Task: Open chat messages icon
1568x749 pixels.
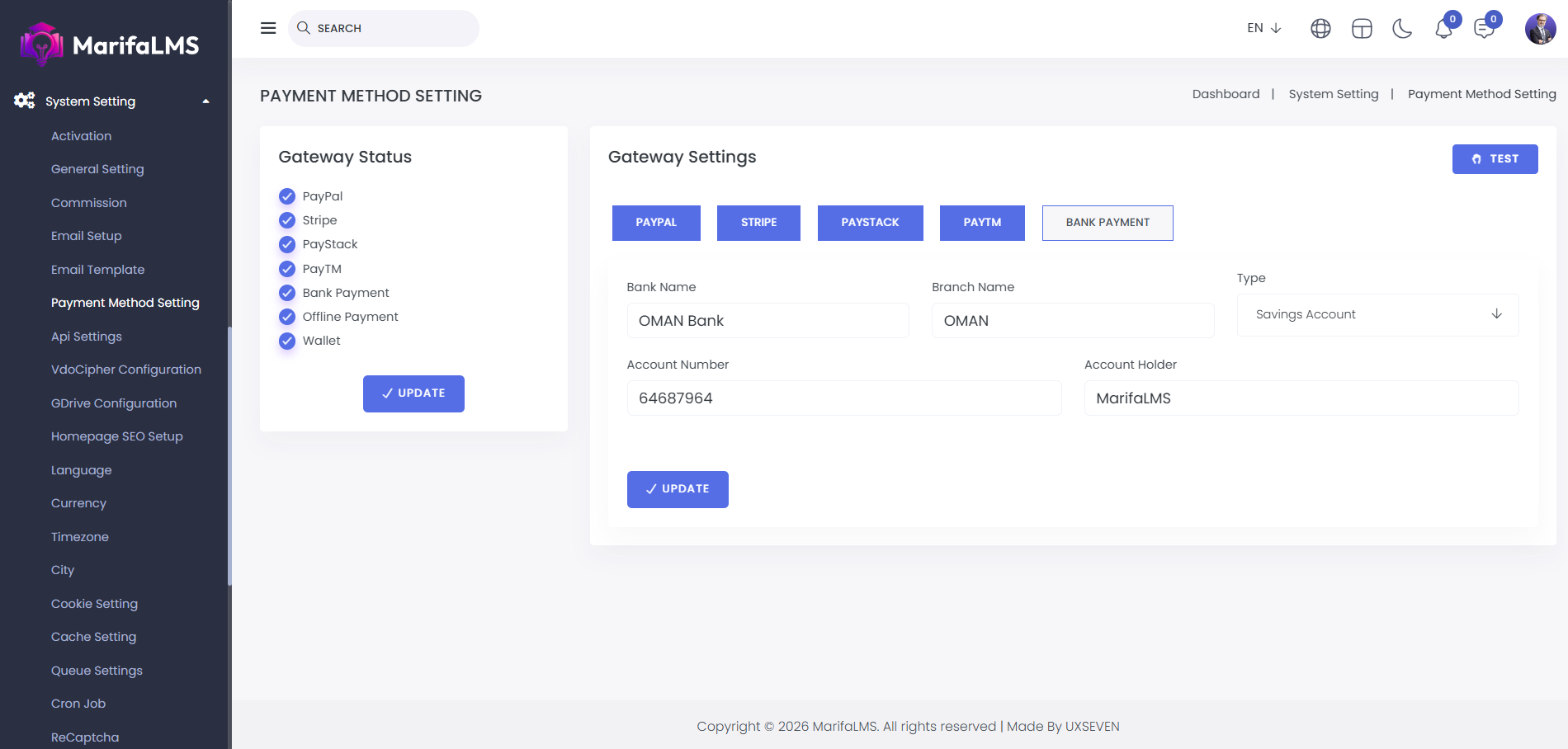Action: pyautogui.click(x=1484, y=29)
